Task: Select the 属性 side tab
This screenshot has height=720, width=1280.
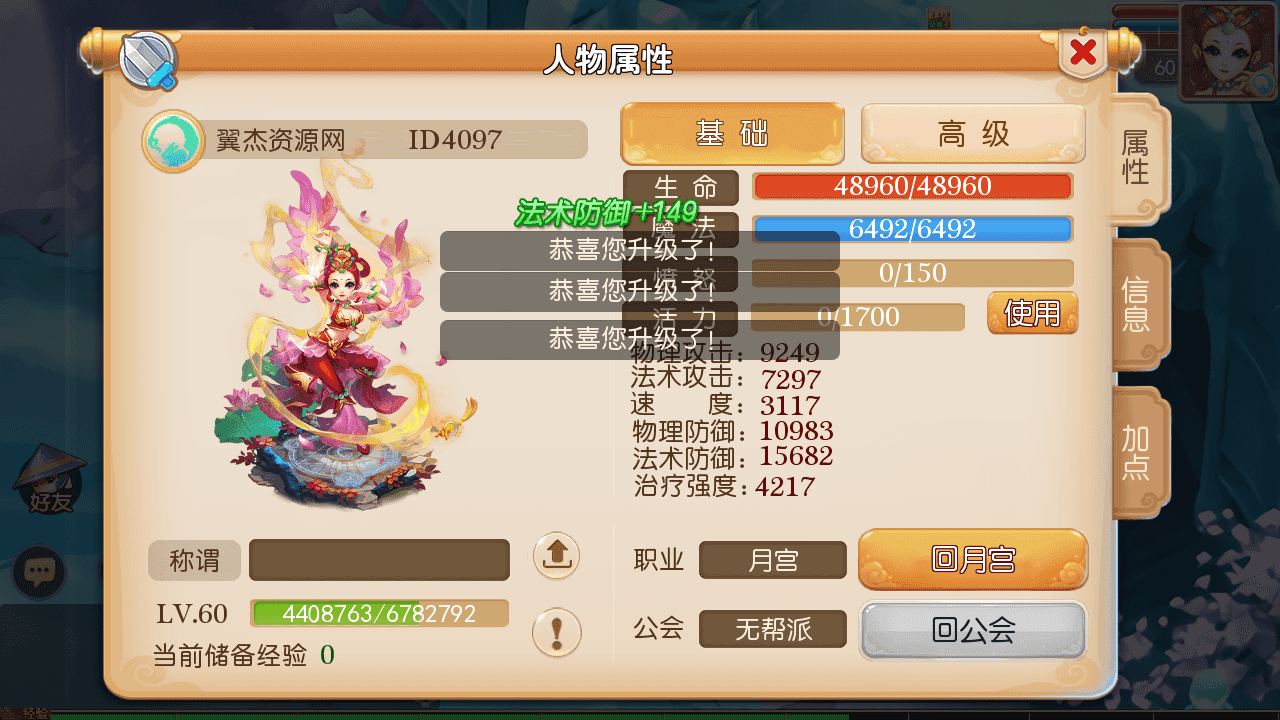Action: pyautogui.click(x=1138, y=158)
